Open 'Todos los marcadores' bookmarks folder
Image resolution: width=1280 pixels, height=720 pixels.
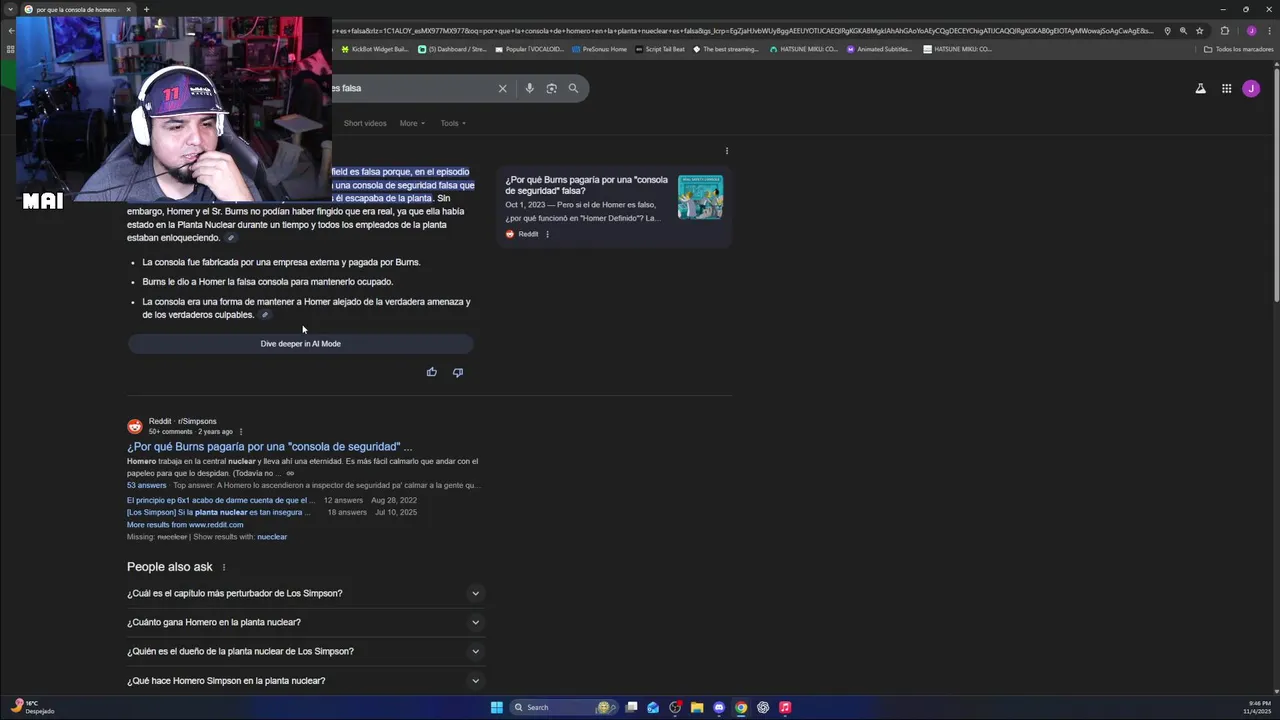tap(1238, 49)
